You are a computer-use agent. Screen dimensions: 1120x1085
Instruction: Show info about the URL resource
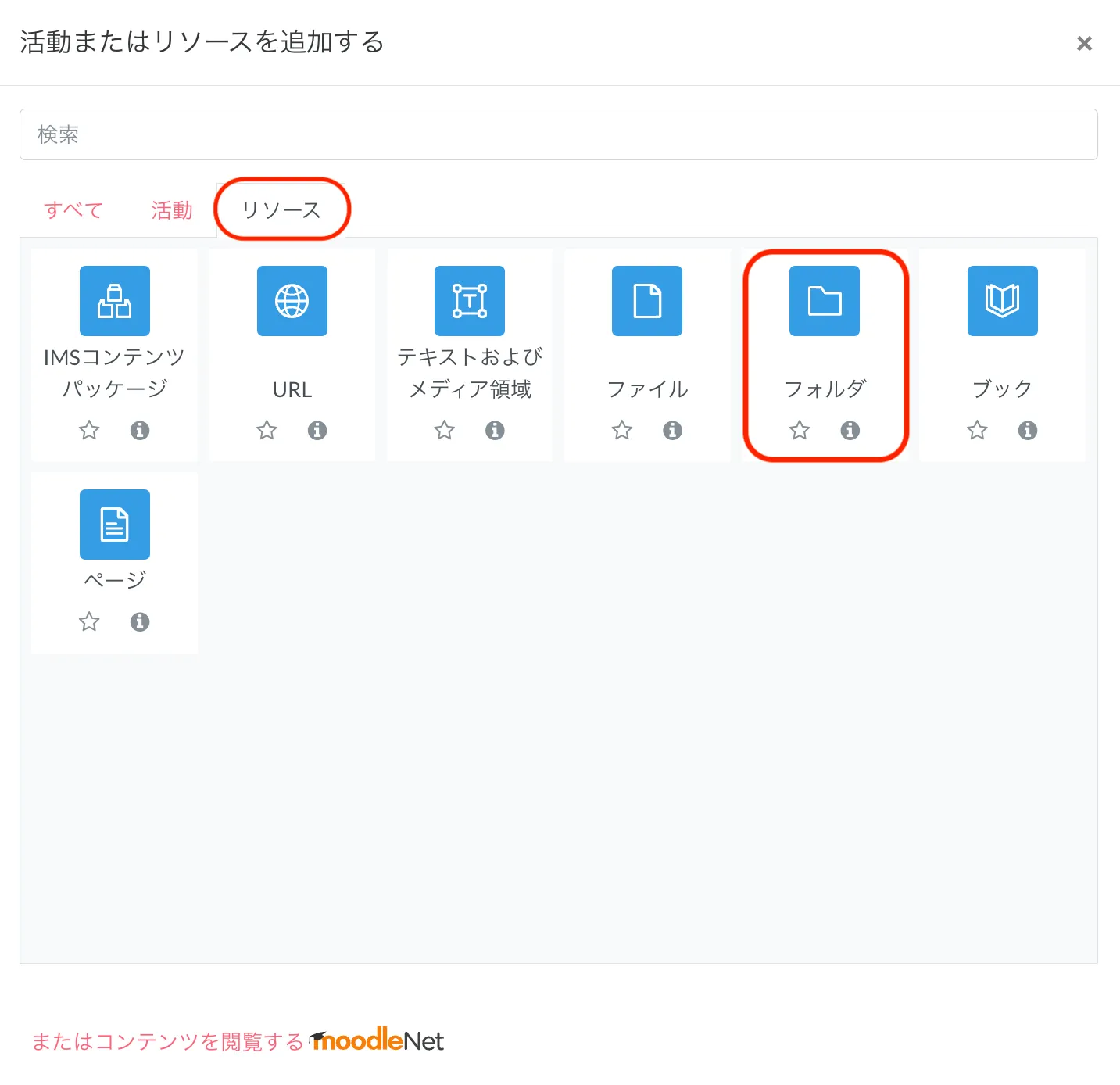click(317, 430)
